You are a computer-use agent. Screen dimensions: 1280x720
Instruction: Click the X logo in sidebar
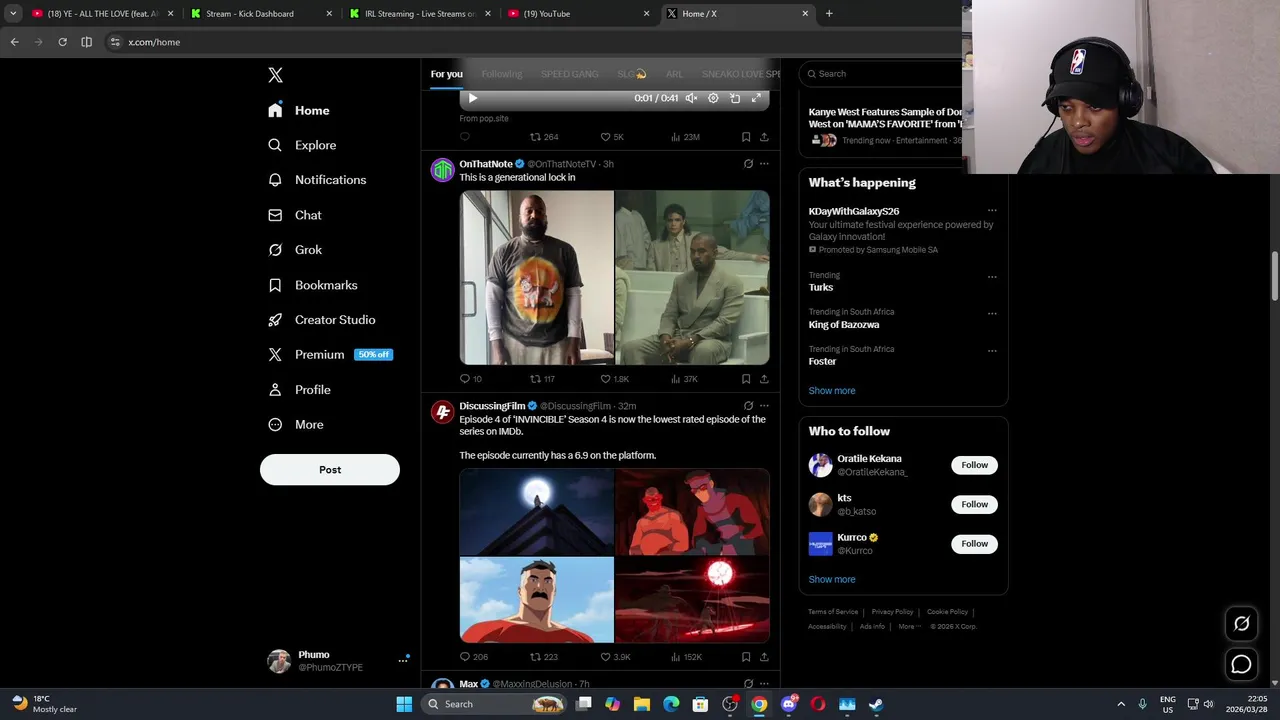tap(275, 75)
